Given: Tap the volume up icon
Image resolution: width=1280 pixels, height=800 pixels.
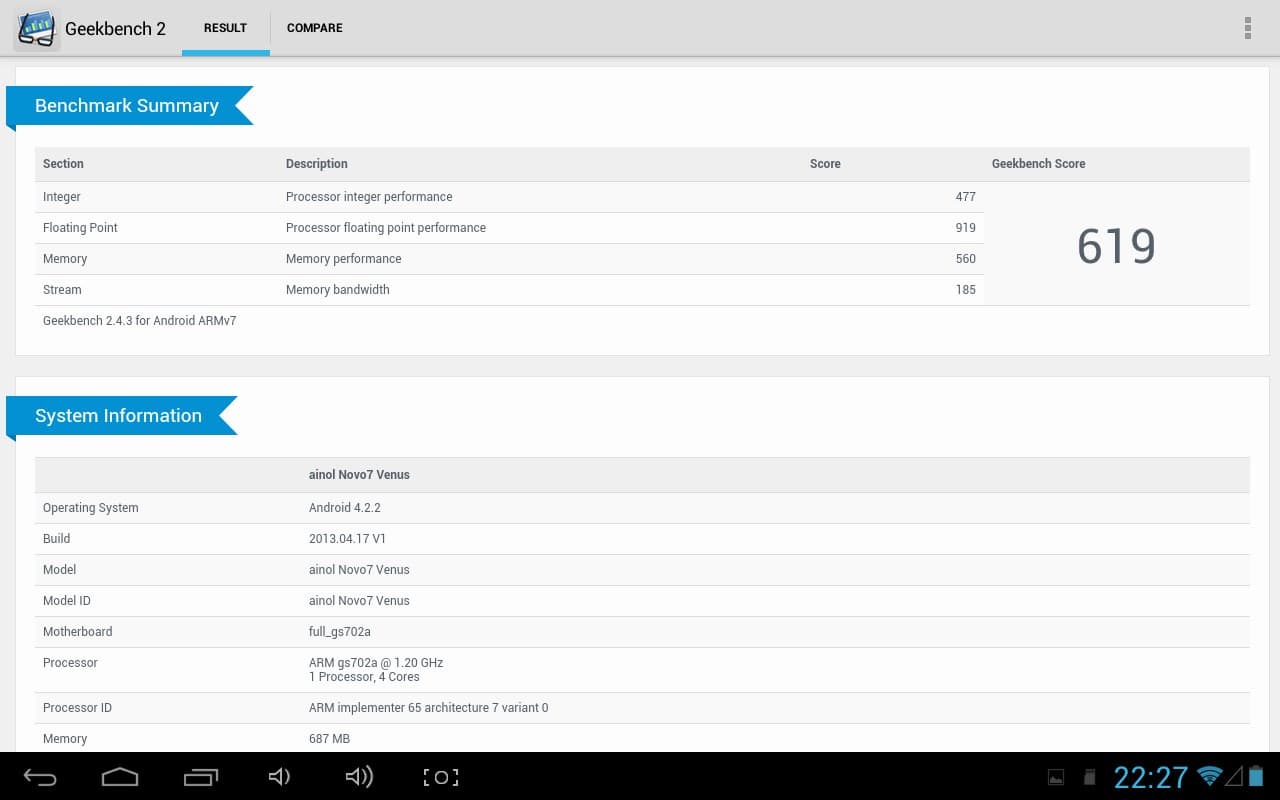Looking at the screenshot, I should click(x=359, y=777).
